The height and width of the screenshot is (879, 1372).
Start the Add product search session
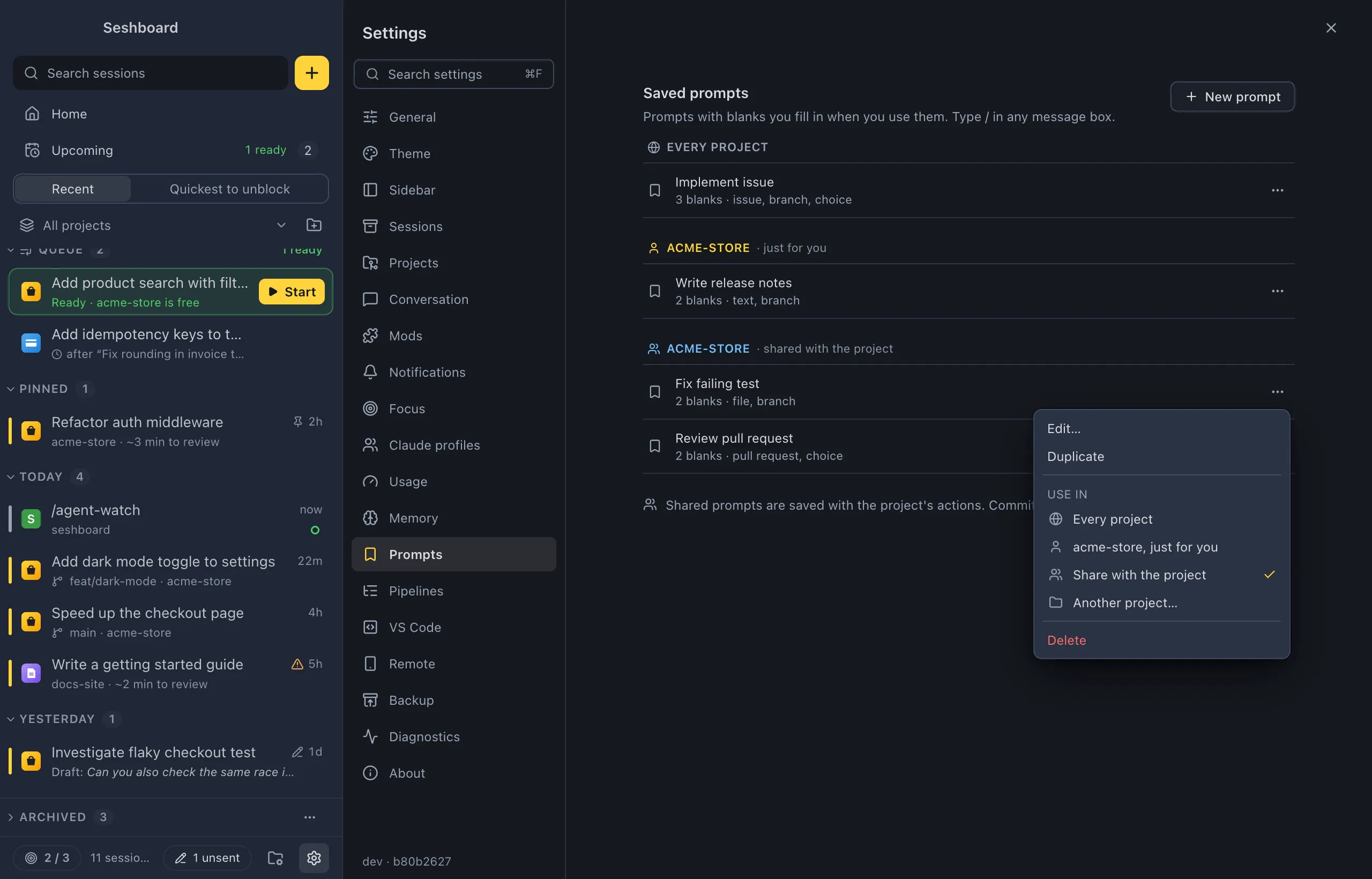point(292,292)
